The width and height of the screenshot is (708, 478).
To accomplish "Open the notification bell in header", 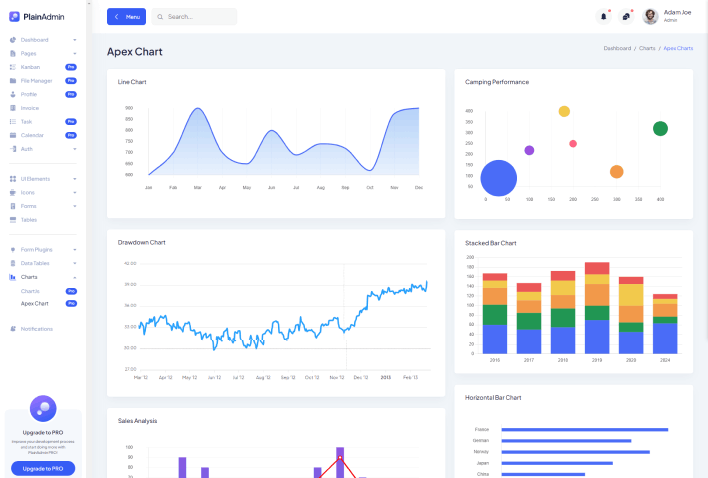I will pyautogui.click(x=603, y=17).
